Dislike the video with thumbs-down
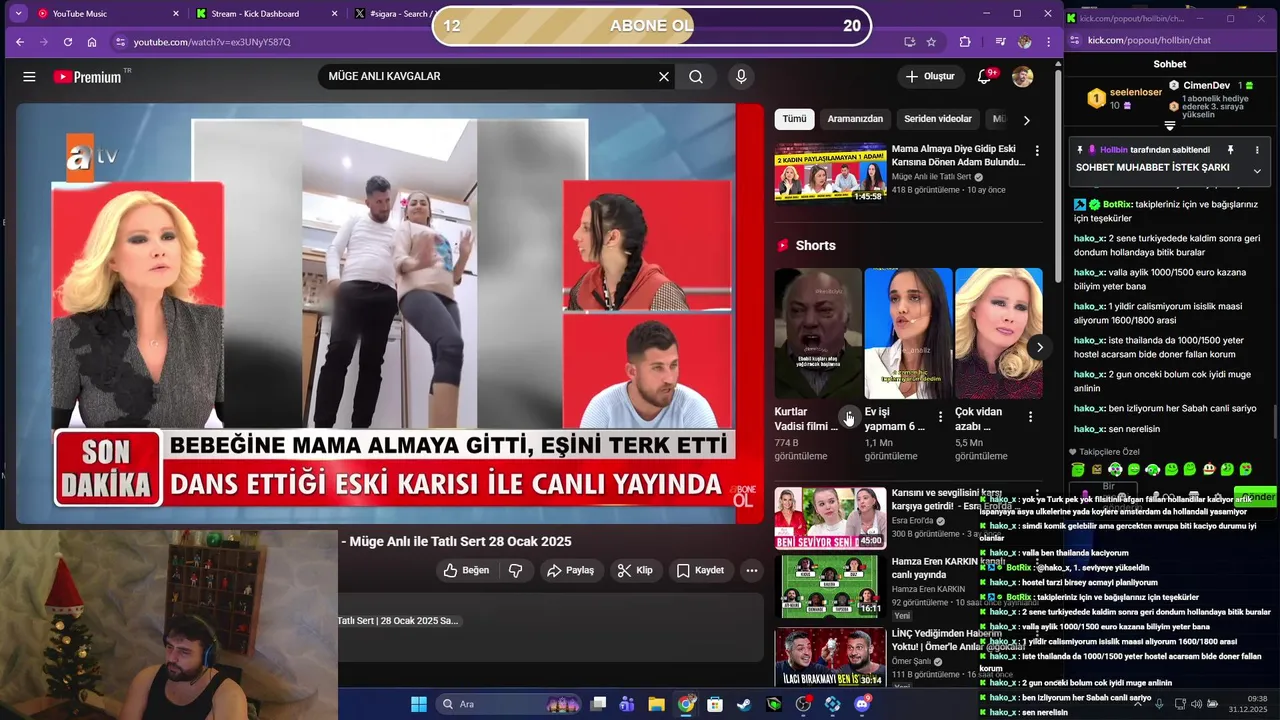 (516, 570)
